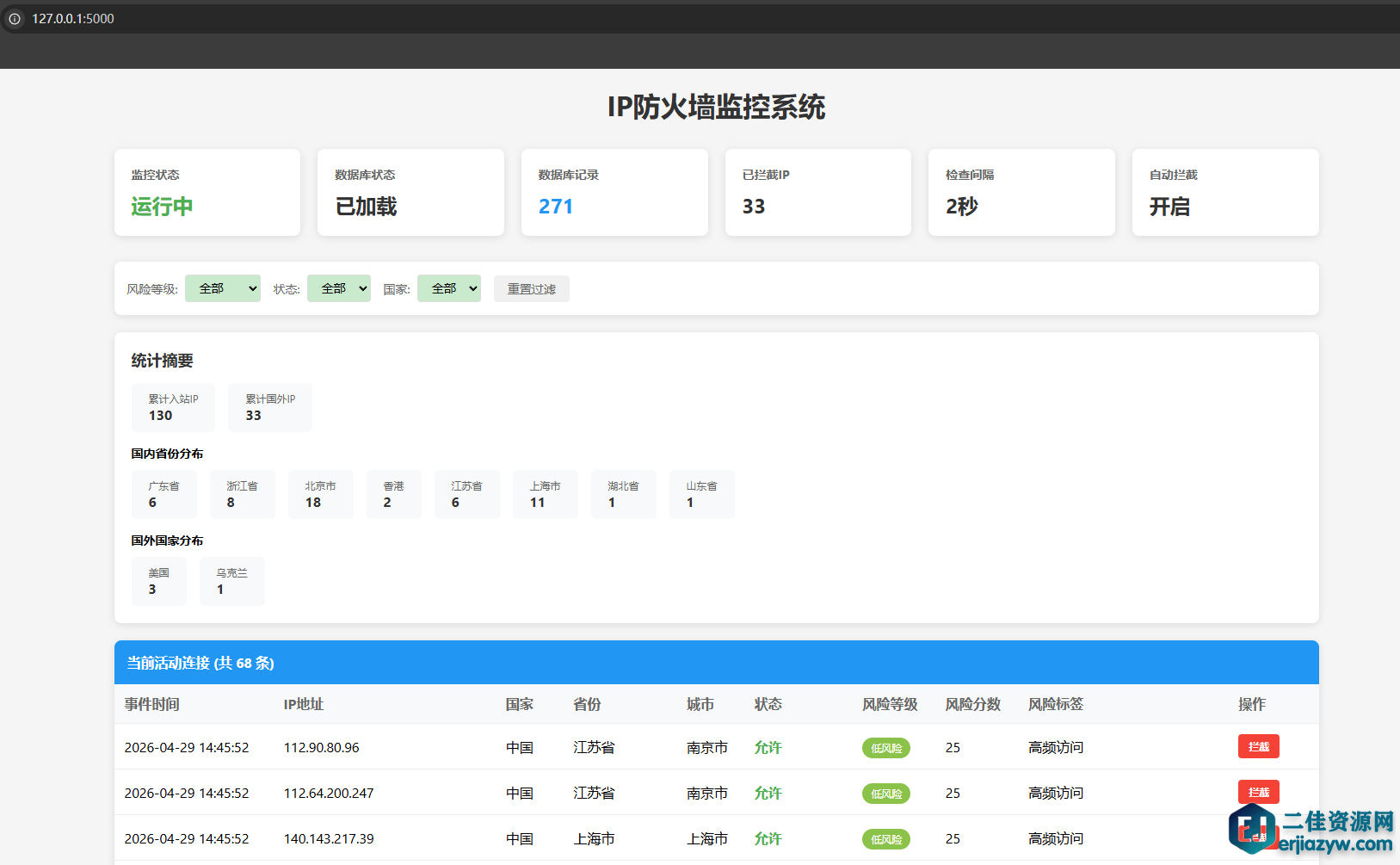Screen dimensions: 1400x865
Task: Click the 风险分数 column header
Action: [x=973, y=704]
